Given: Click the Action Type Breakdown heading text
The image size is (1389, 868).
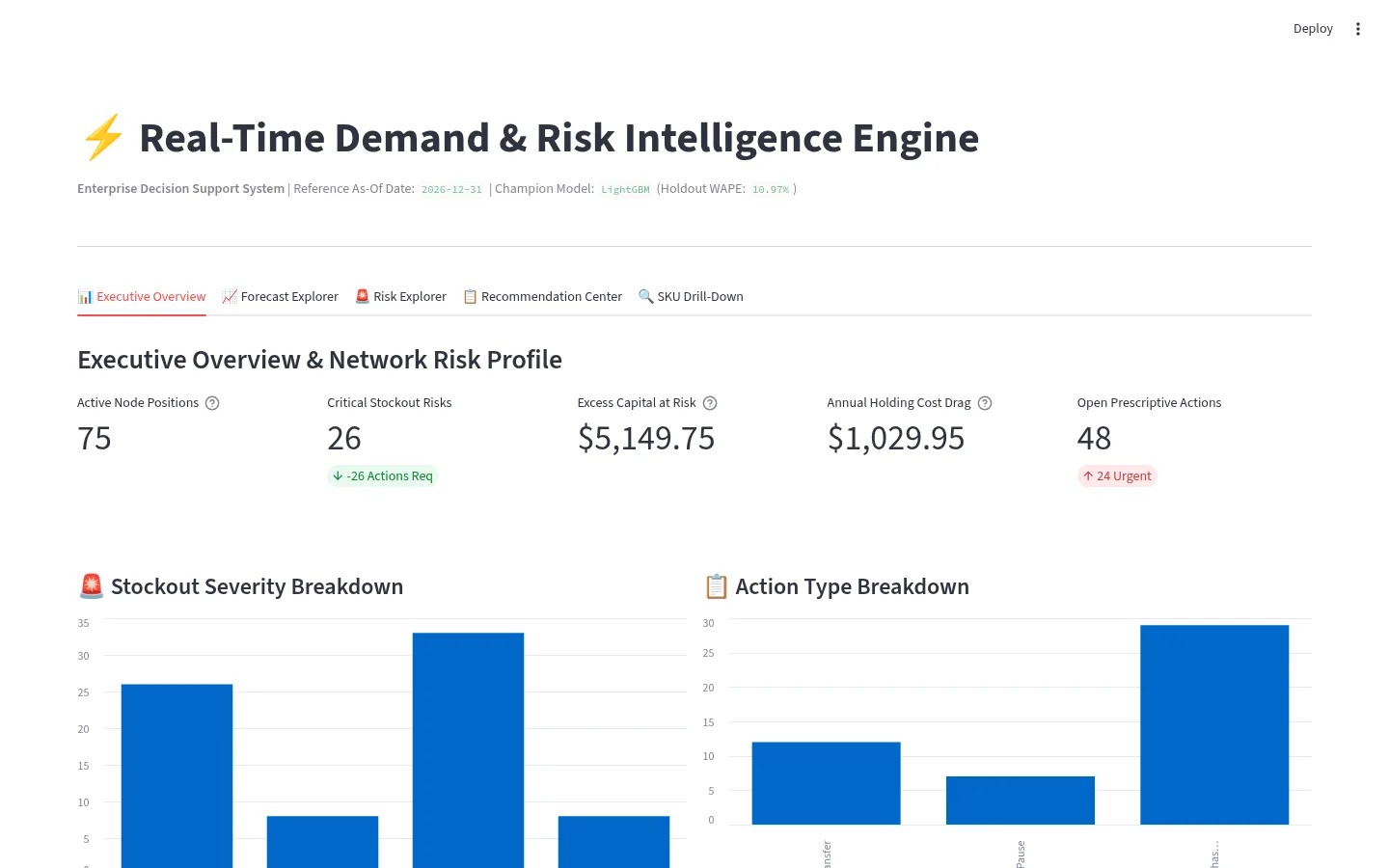Looking at the screenshot, I should 853,586.
